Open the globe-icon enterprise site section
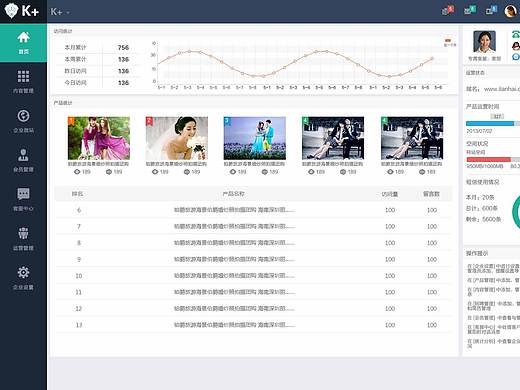520x390 pixels. point(23,121)
